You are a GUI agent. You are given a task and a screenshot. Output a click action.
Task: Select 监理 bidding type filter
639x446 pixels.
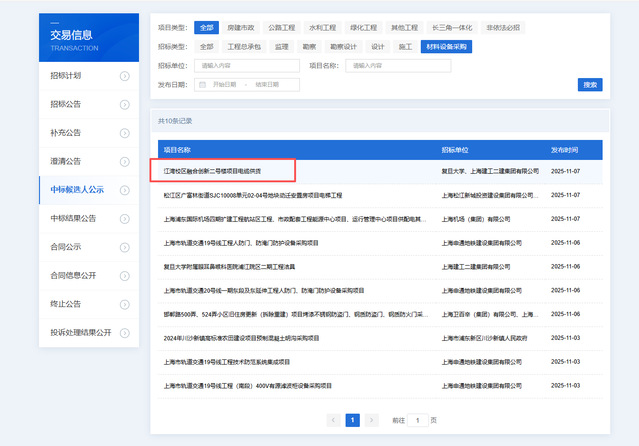pyautogui.click(x=282, y=47)
